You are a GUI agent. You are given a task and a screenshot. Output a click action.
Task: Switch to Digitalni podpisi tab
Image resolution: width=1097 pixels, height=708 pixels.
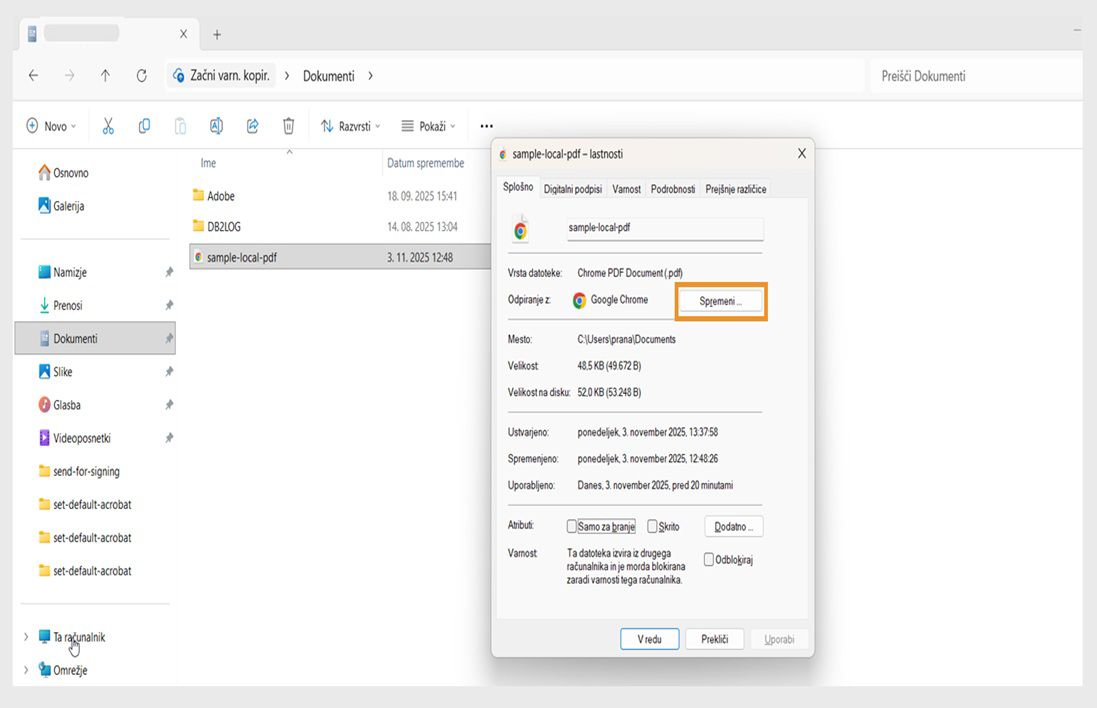(573, 189)
